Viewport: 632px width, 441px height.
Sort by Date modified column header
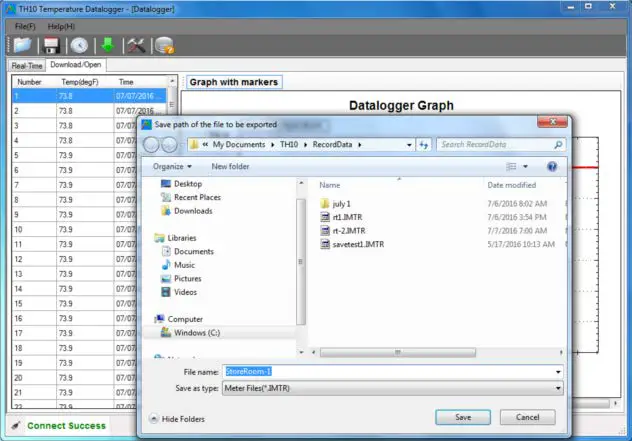[x=511, y=185]
